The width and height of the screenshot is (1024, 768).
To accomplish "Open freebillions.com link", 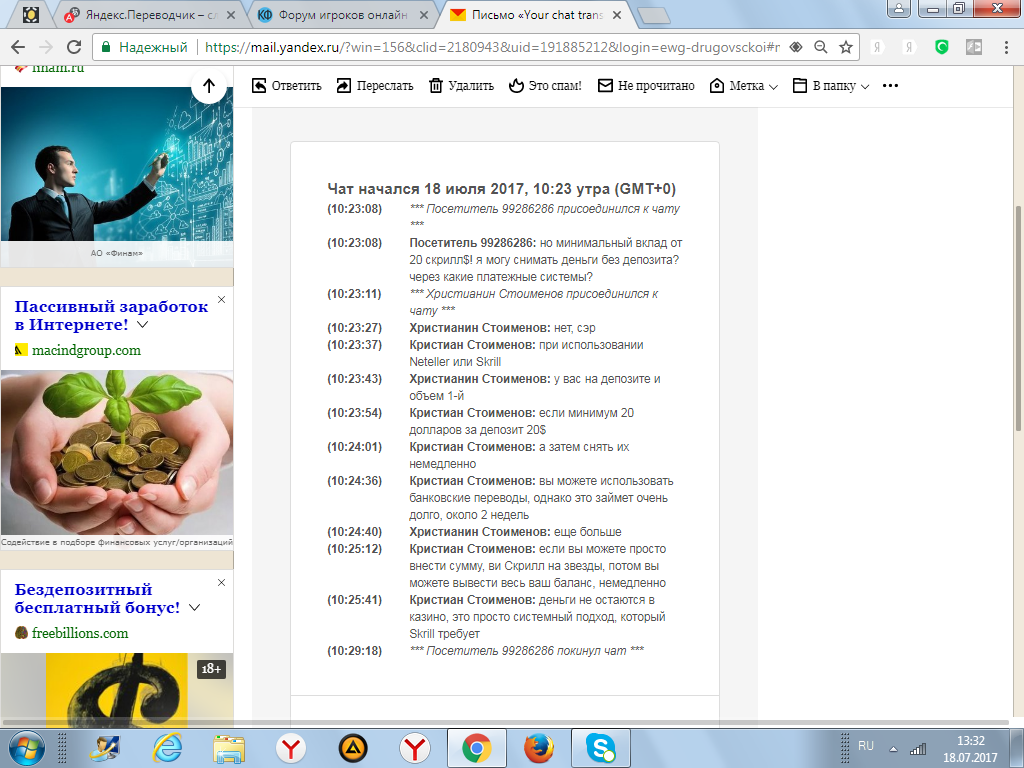I will [x=80, y=633].
